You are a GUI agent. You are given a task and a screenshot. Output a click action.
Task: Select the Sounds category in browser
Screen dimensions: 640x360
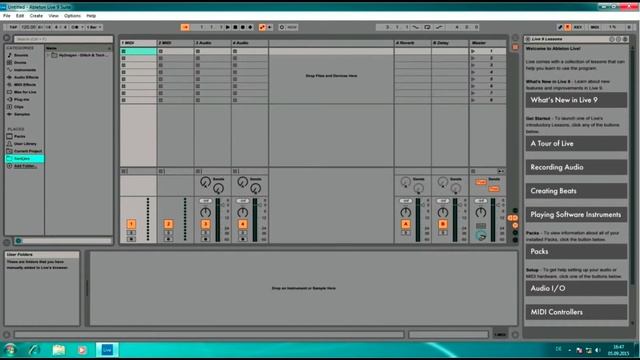[21, 55]
